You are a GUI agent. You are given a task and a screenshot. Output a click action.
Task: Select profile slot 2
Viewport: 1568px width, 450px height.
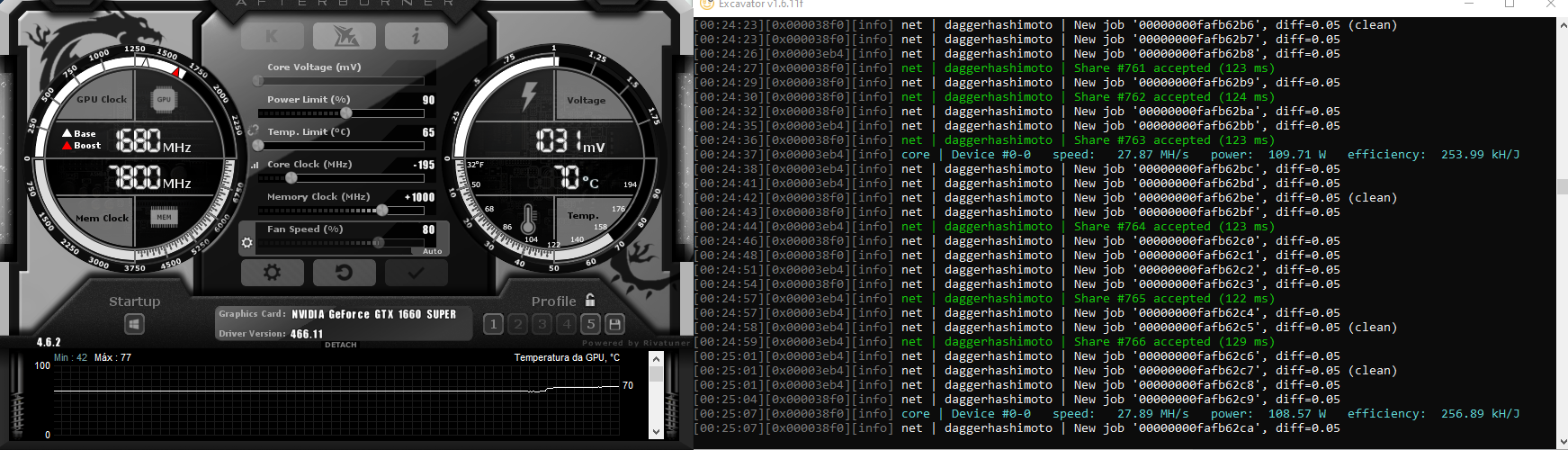point(517,324)
